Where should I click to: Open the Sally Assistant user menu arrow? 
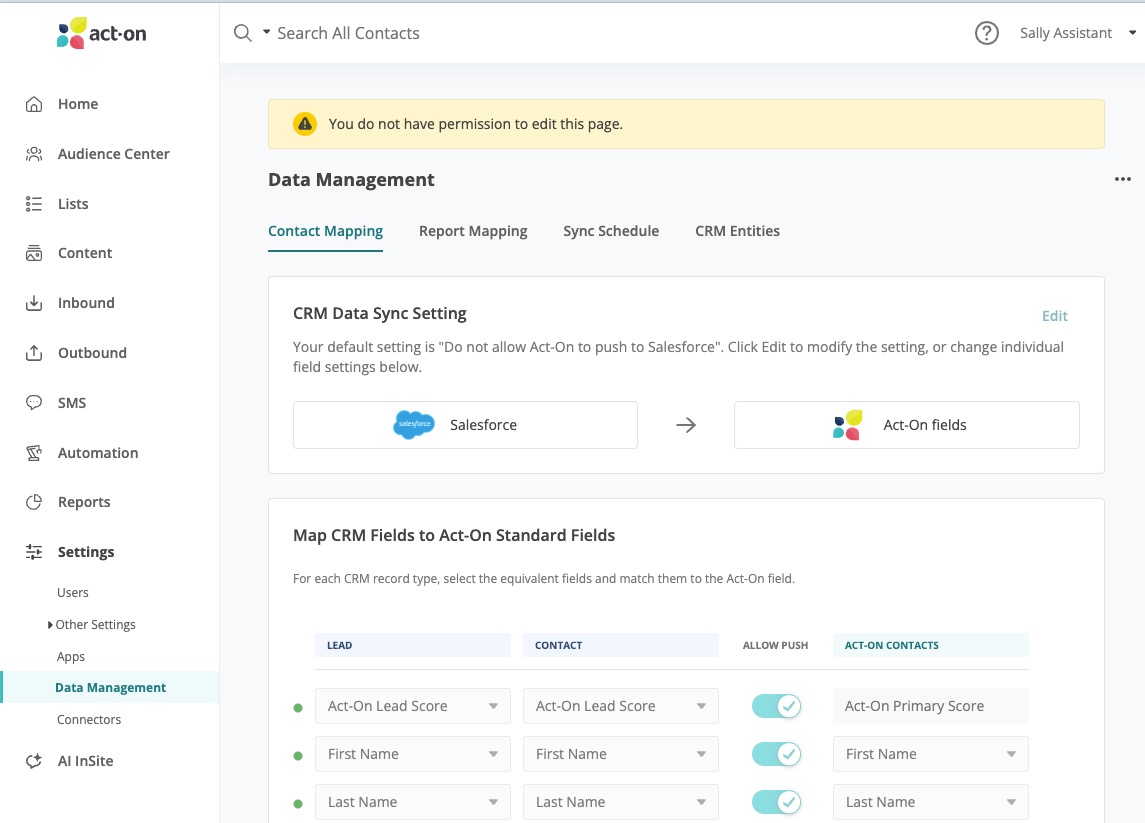coord(1133,33)
